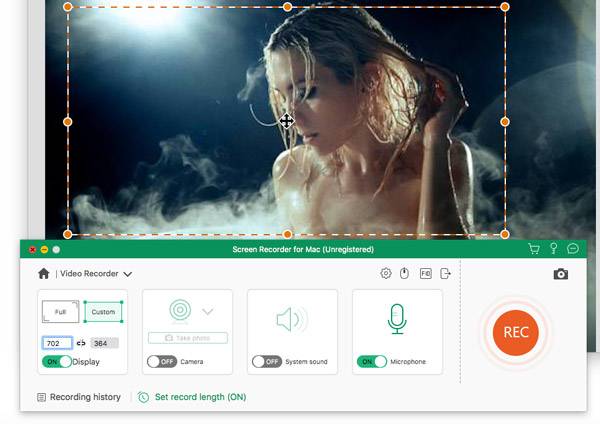Switch on the System sound toggle

point(266,361)
